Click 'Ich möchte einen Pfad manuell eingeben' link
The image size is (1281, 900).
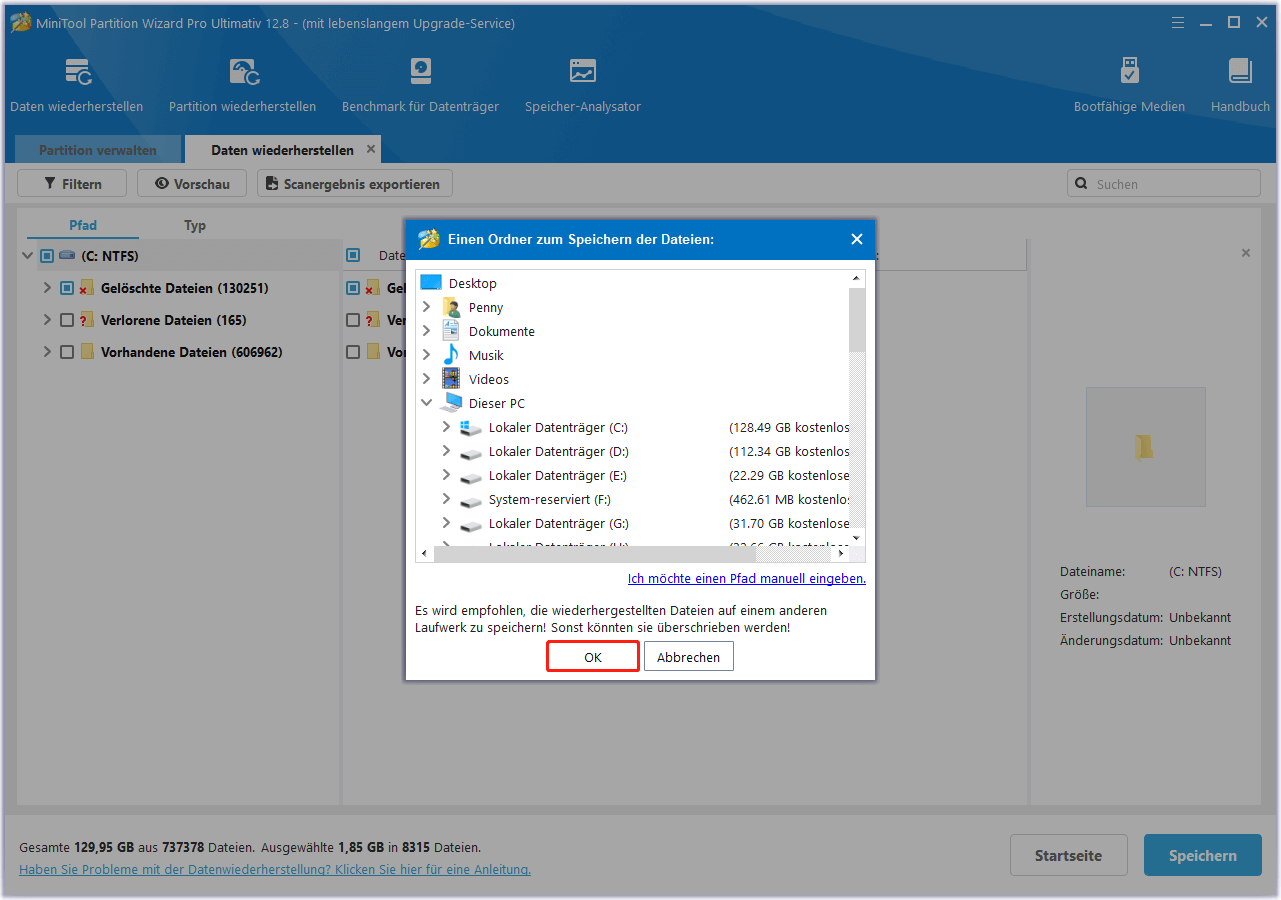747,578
